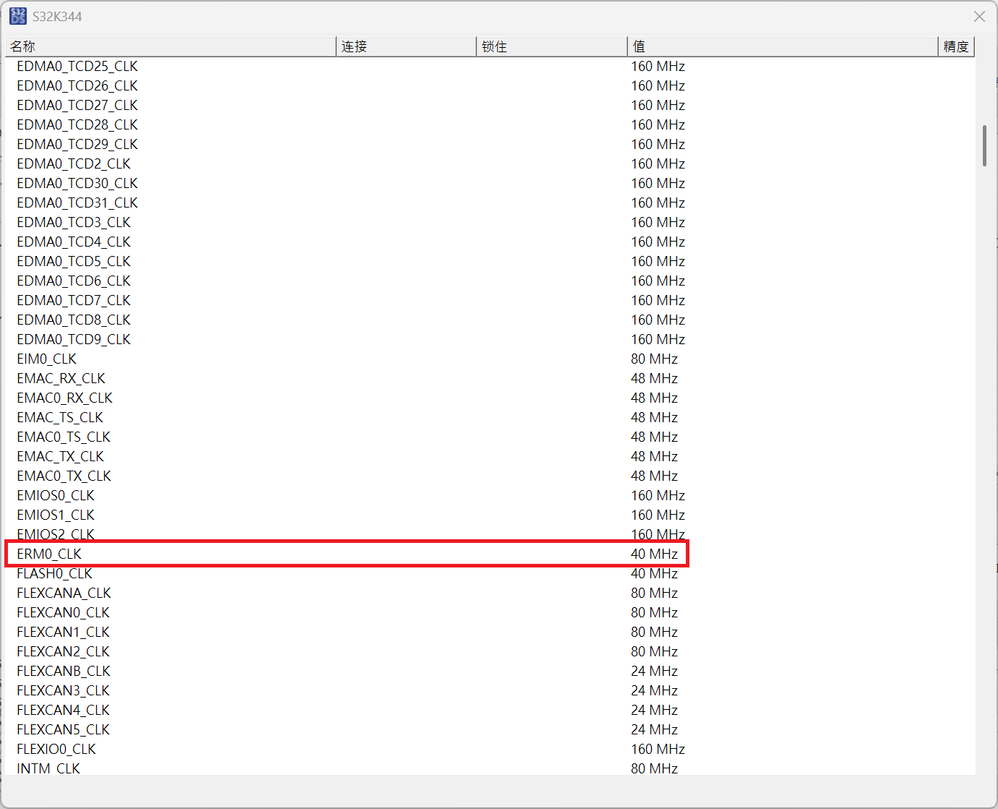Select the FLEXCANB_CLK row
This screenshot has width=998, height=809.
[490, 672]
